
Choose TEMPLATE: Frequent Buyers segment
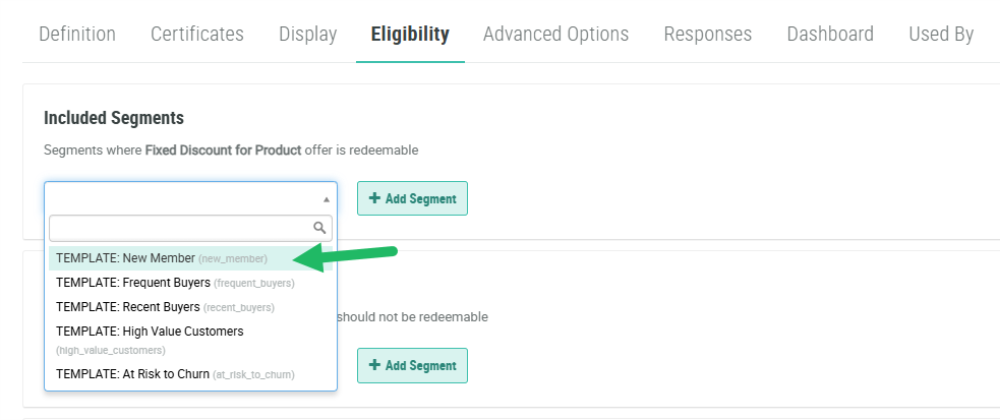point(174,283)
